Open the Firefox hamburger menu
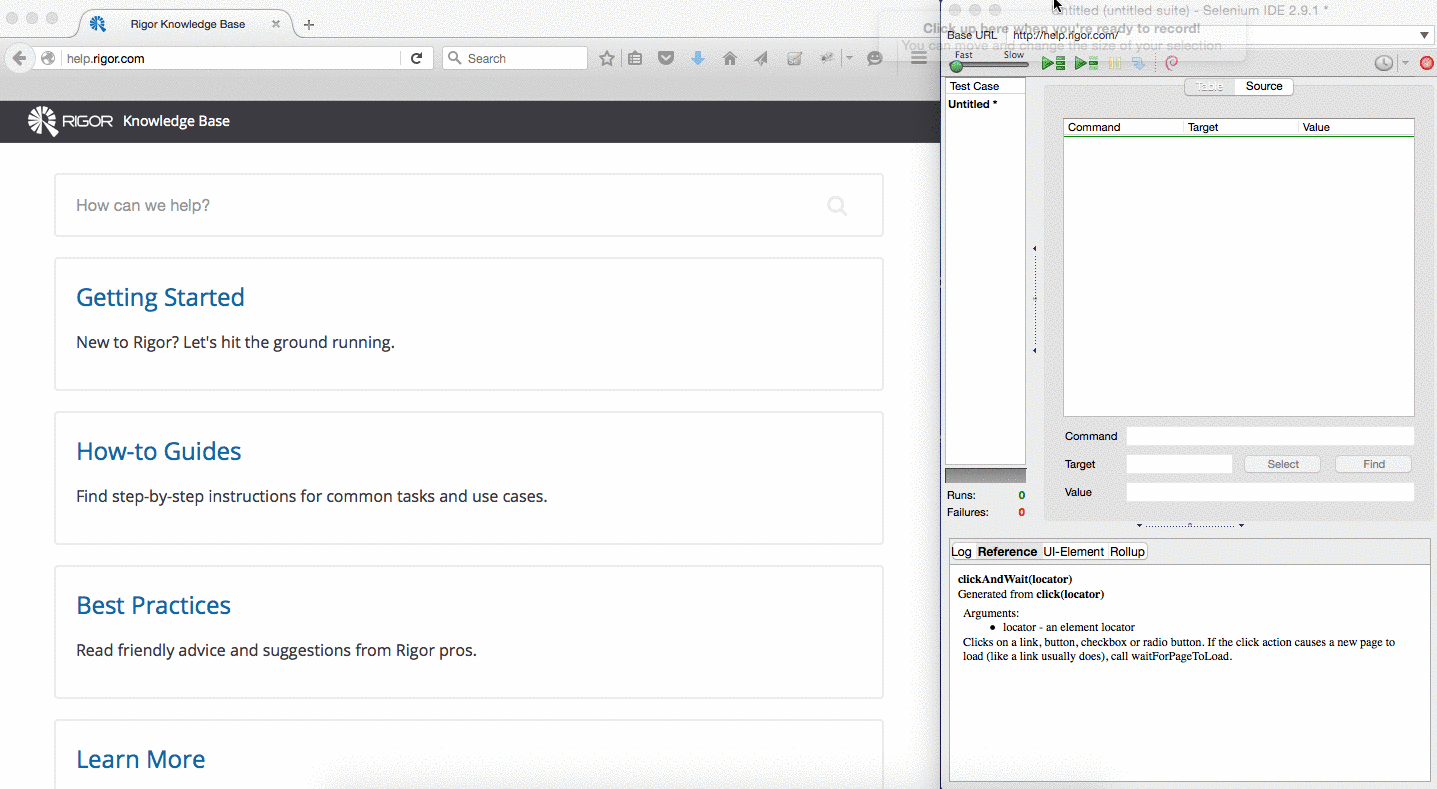The image size is (1437, 789). coord(918,58)
